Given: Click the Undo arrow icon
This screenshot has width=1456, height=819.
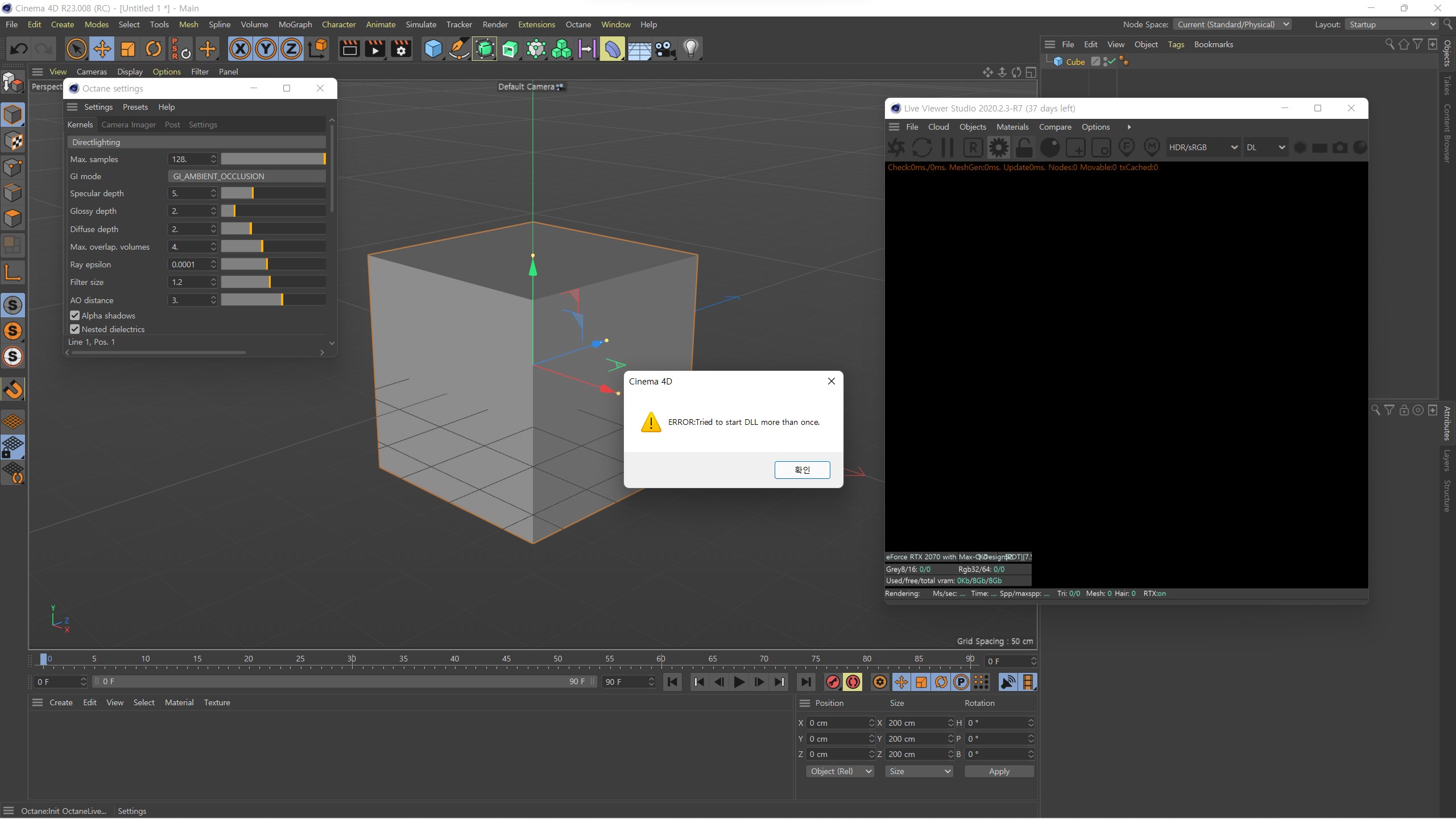Looking at the screenshot, I should click(19, 49).
